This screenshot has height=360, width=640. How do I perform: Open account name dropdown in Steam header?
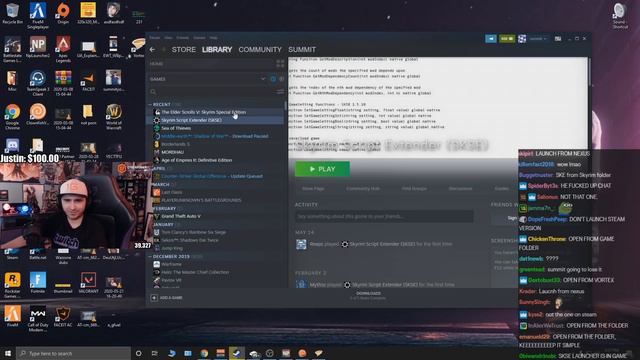(538, 39)
